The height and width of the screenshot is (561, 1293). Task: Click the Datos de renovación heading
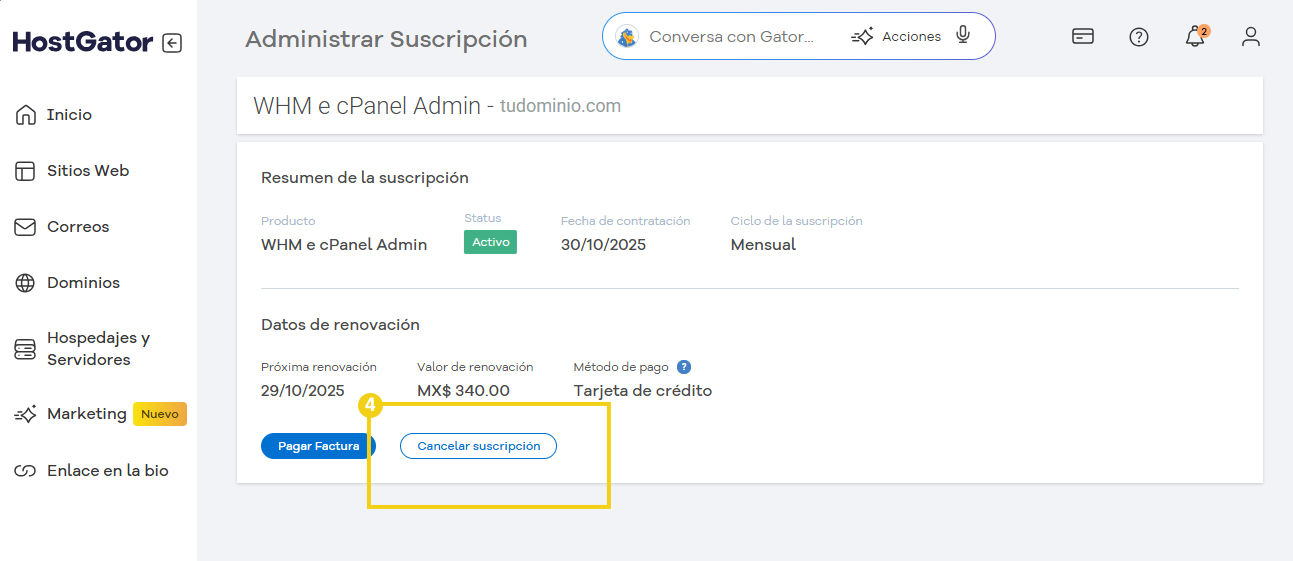340,325
